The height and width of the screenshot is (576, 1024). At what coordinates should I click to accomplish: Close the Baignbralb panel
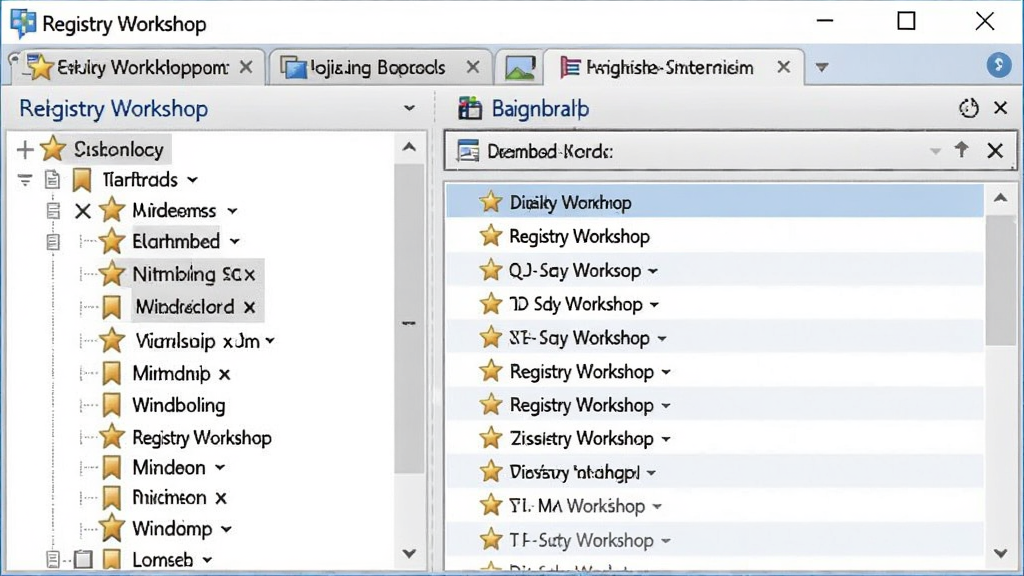click(1000, 108)
